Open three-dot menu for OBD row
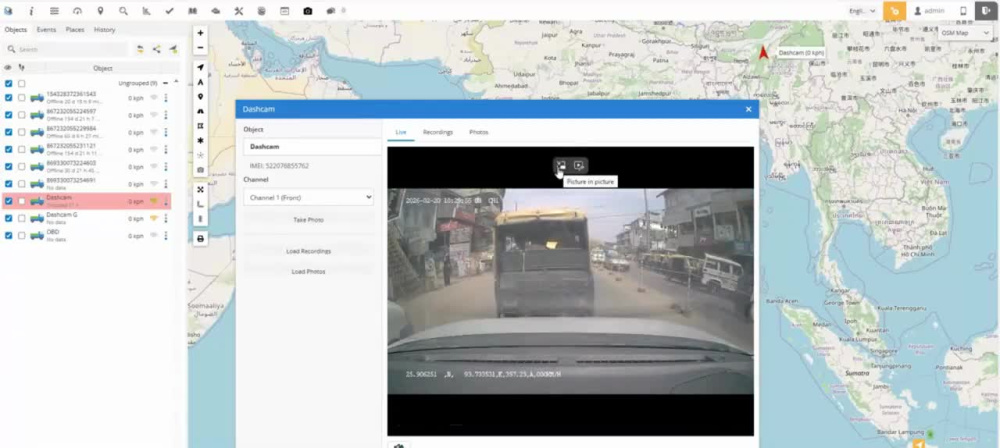Image resolution: width=1000 pixels, height=448 pixels. (166, 235)
